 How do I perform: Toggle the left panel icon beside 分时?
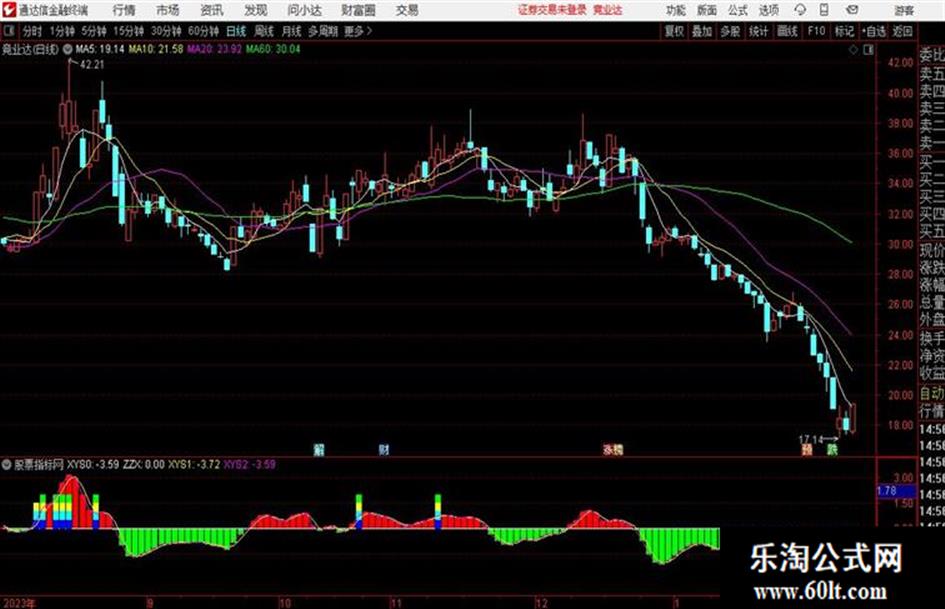[8, 30]
